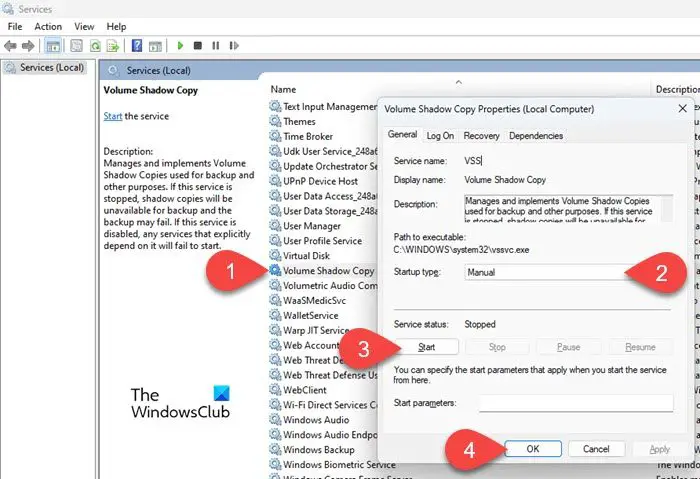Click the Restart Service toolbar icon
This screenshot has width=700, height=479.
pyautogui.click(x=234, y=46)
